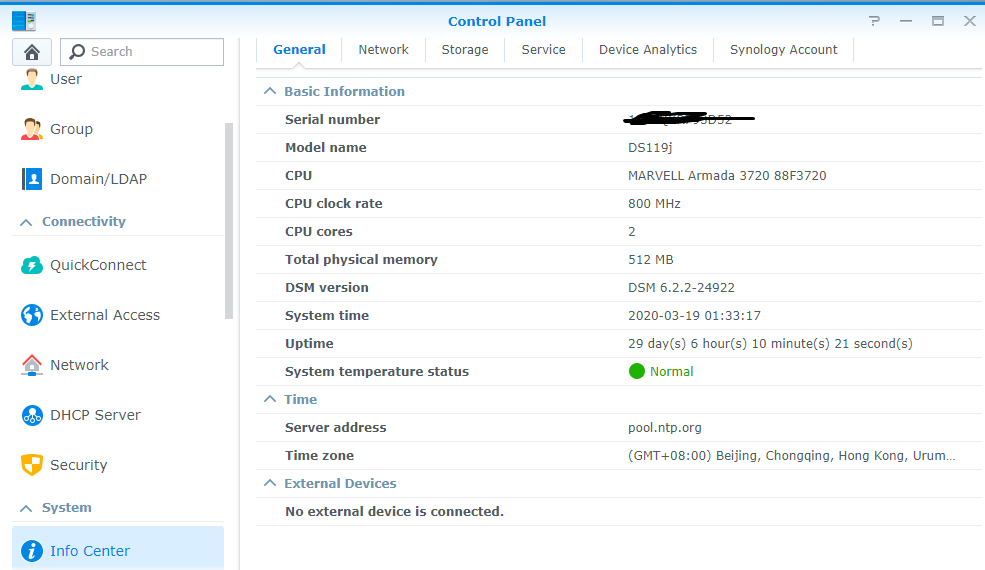Click the Total physical memory label

click(x=361, y=260)
